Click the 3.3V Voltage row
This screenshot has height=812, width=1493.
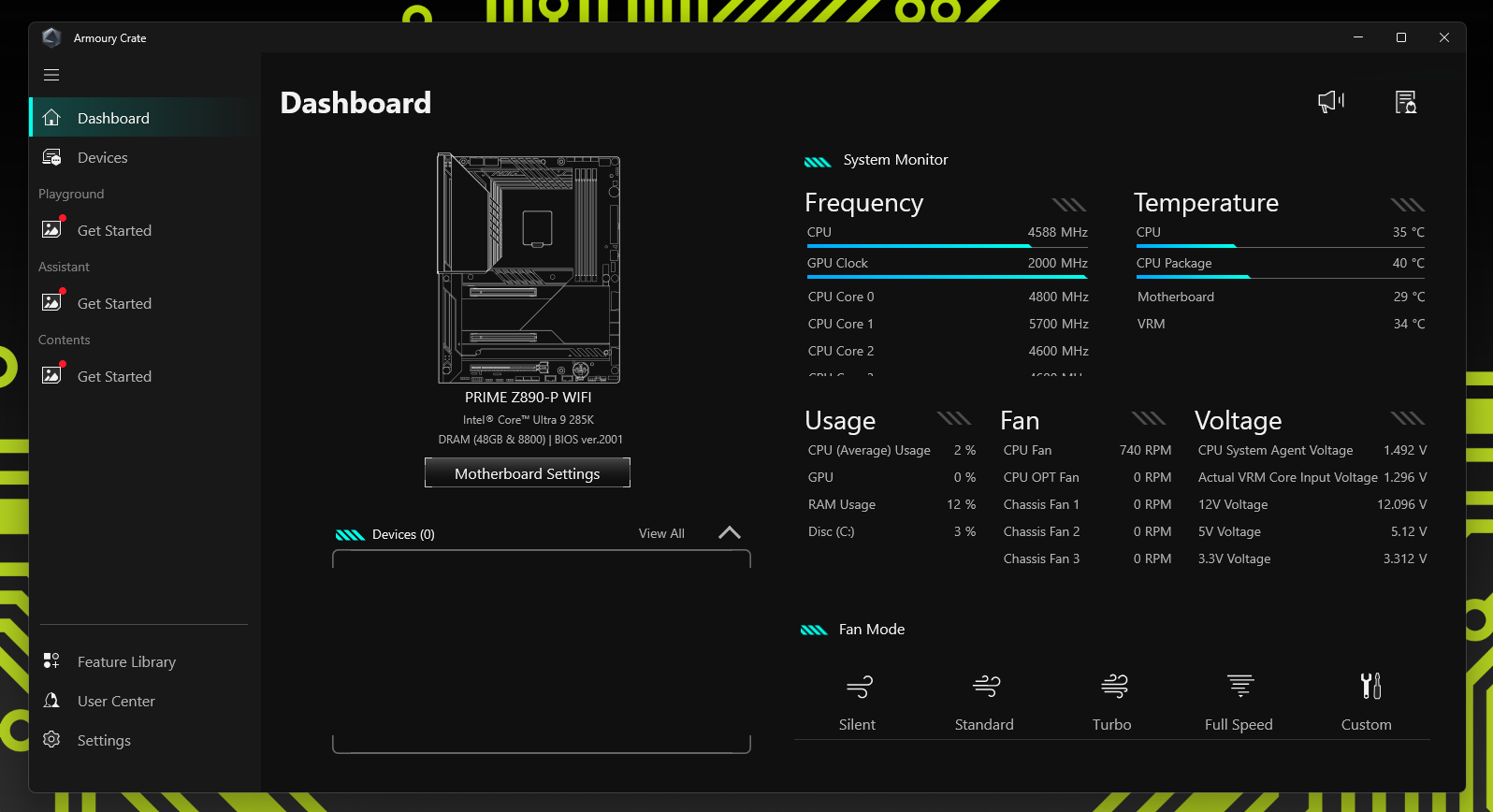click(1312, 558)
